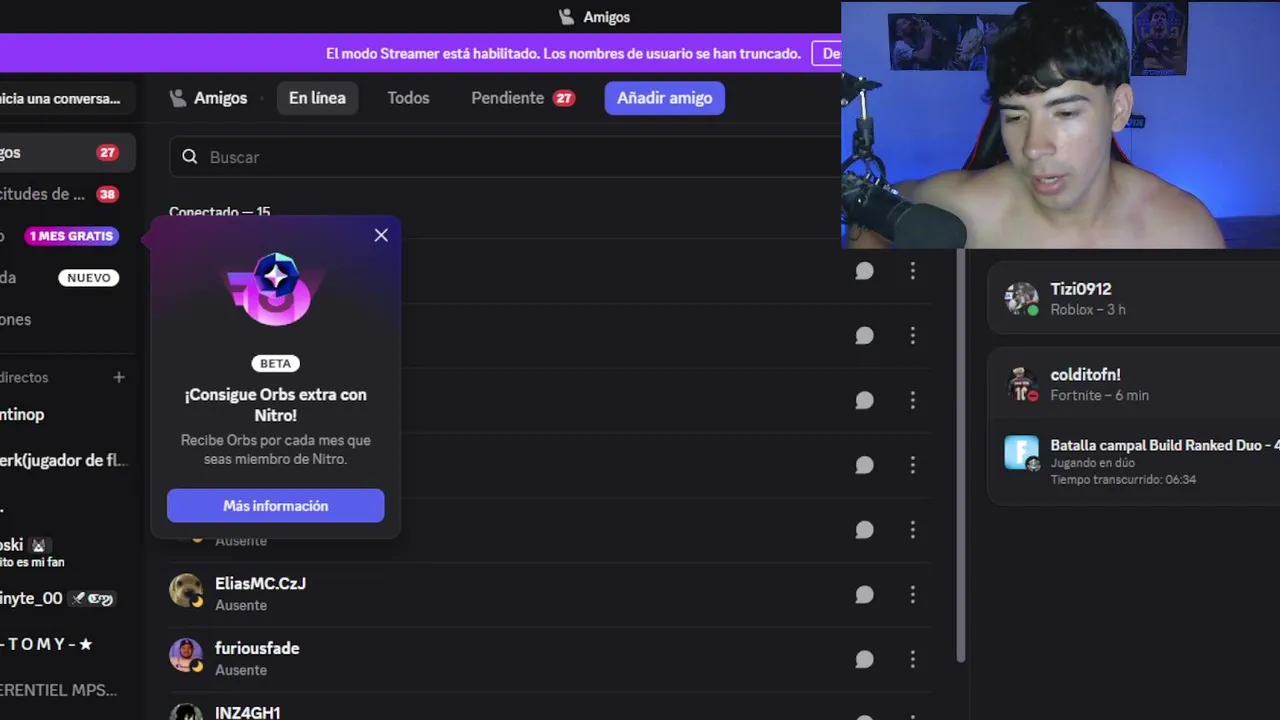
Task: Open more options for furiousfade
Action: pyautogui.click(x=912, y=660)
